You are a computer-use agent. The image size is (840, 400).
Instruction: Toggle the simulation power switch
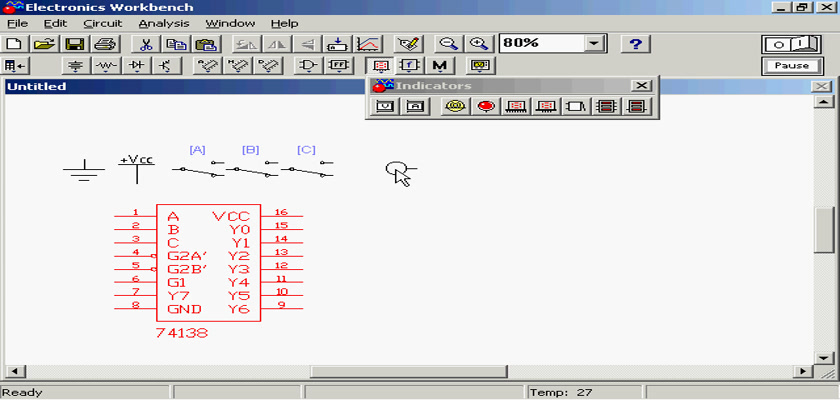point(791,44)
